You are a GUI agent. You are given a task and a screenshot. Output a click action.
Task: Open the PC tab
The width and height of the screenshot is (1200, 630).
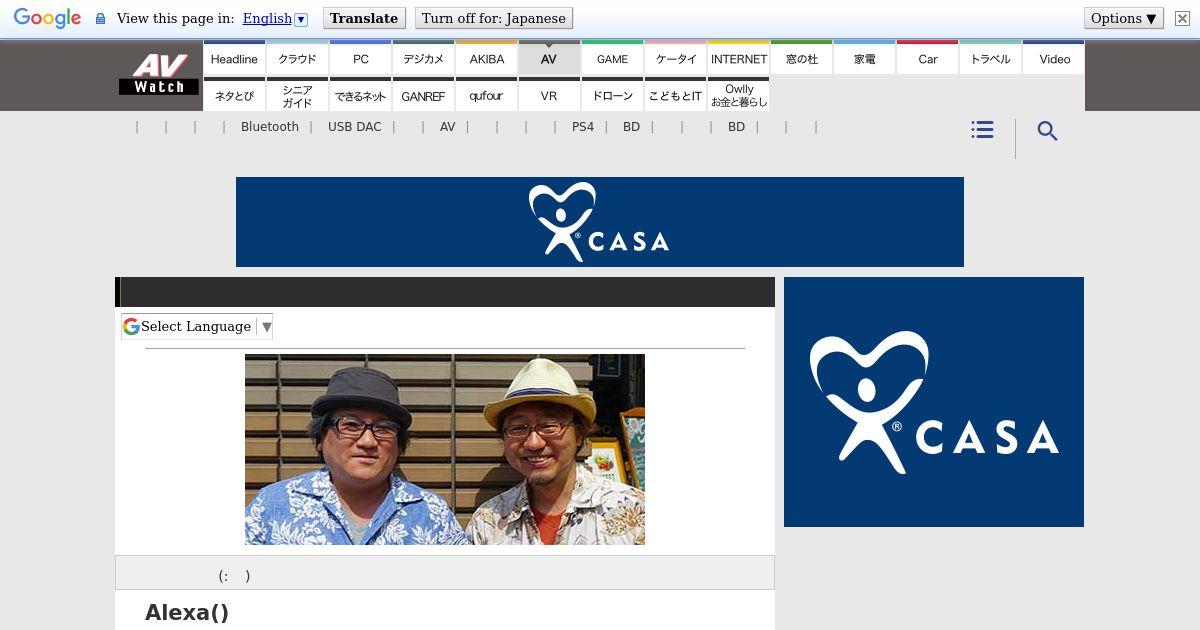[x=360, y=58]
